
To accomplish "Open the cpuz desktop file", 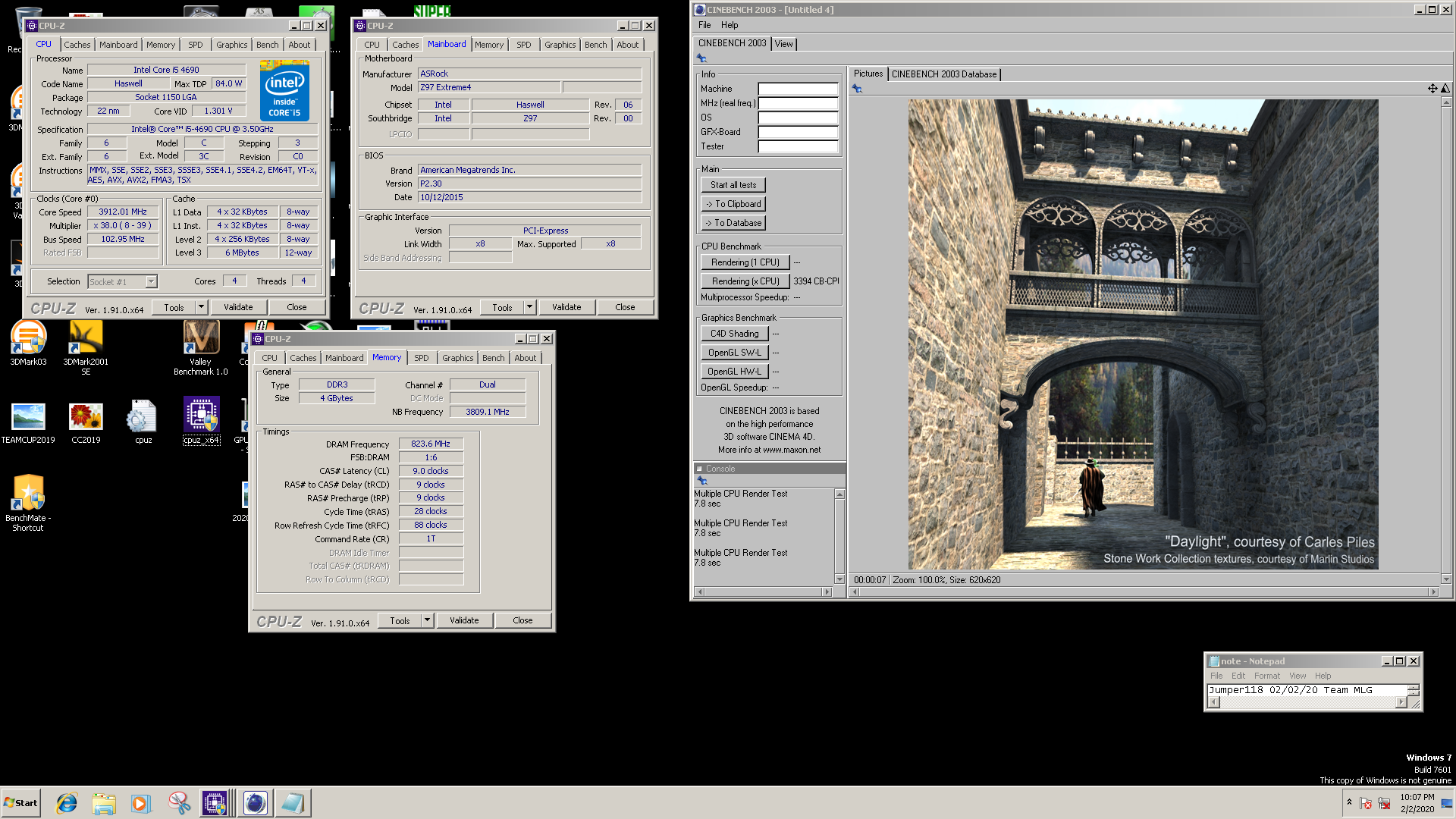I will click(x=143, y=422).
